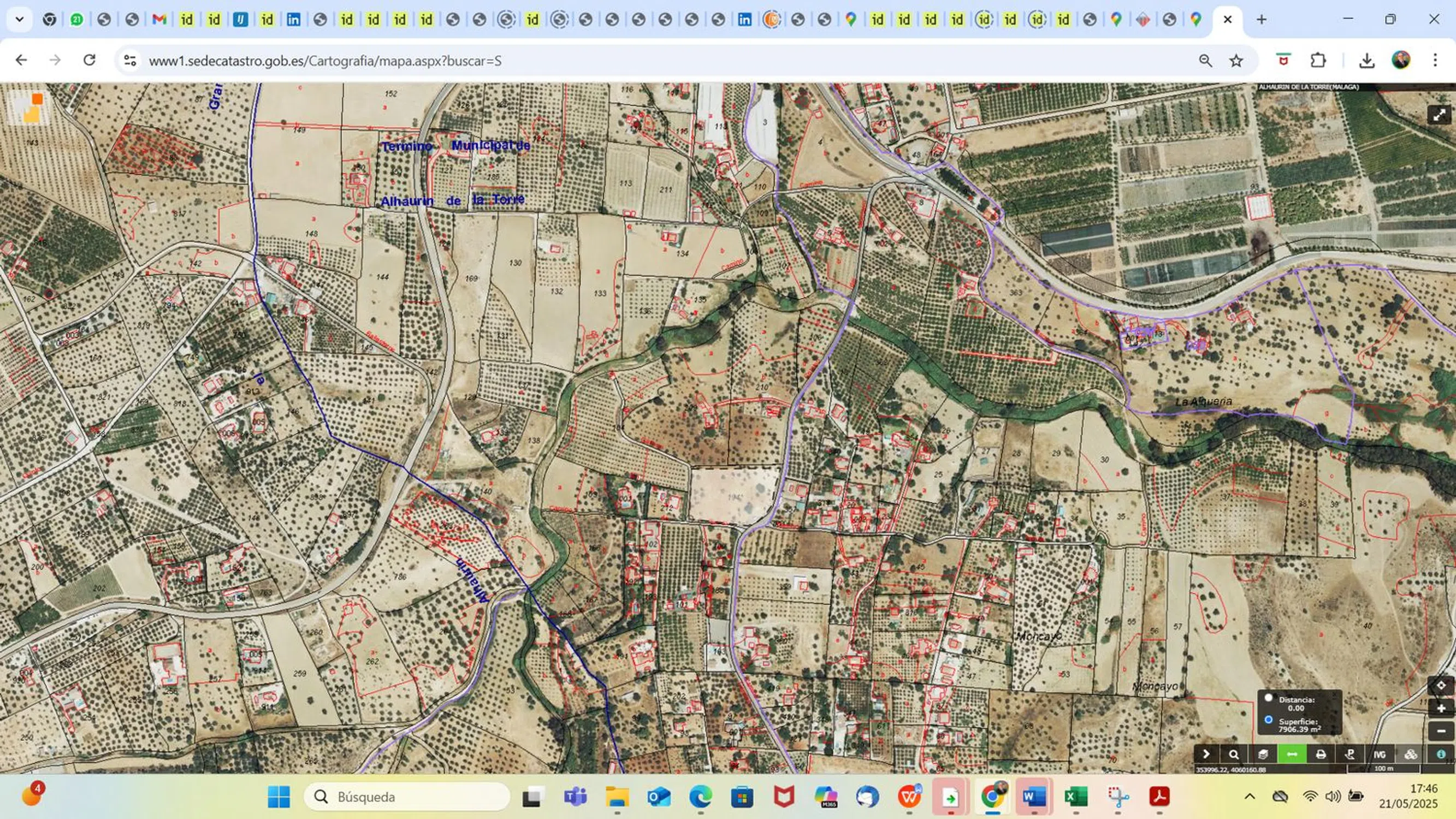
Task: Zoom in with the plus button
Action: click(1441, 708)
